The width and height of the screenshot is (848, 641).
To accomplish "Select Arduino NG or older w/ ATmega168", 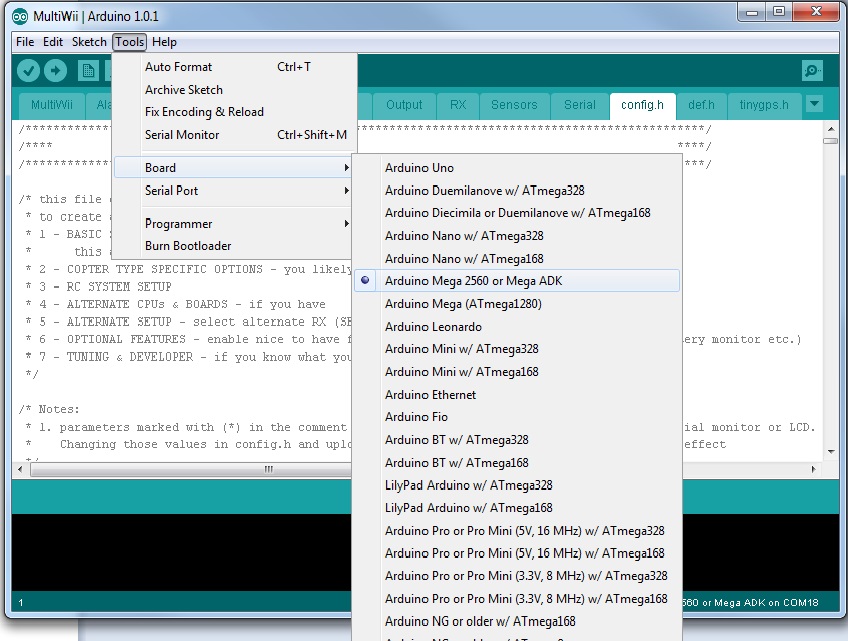I will (517, 621).
